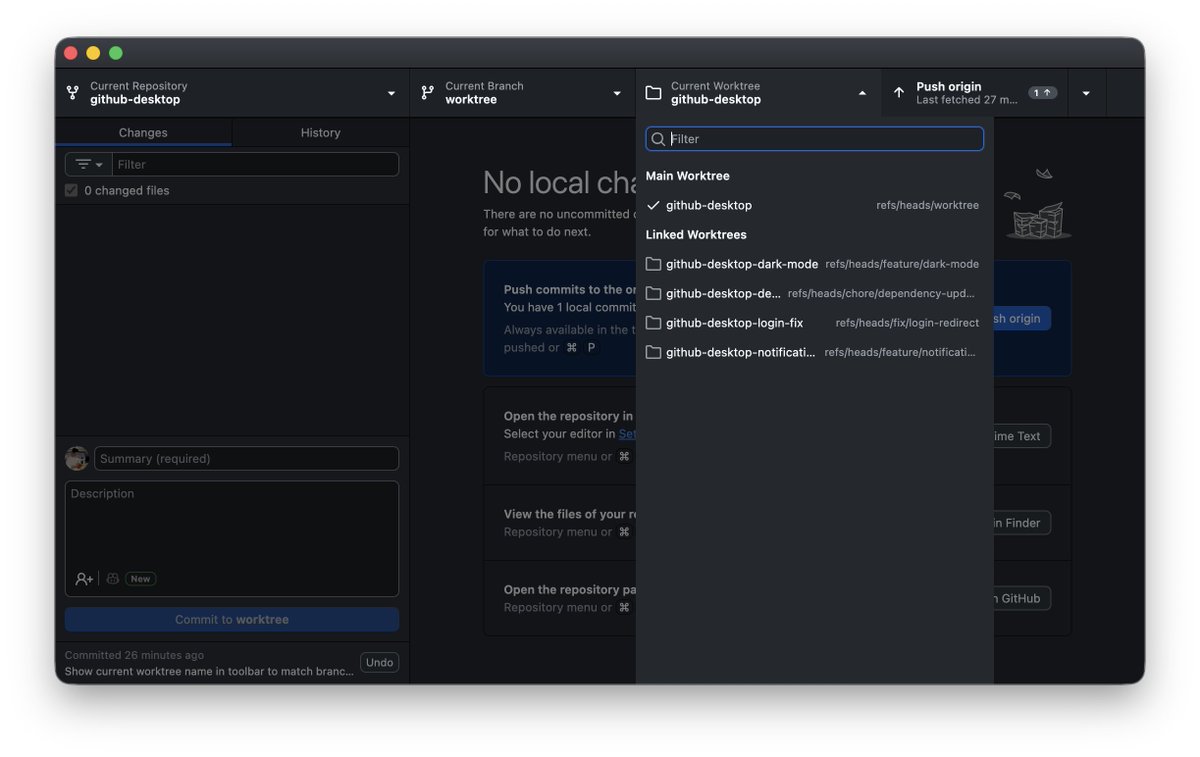Select the github-desktop-login-fix worktree

[x=814, y=323]
